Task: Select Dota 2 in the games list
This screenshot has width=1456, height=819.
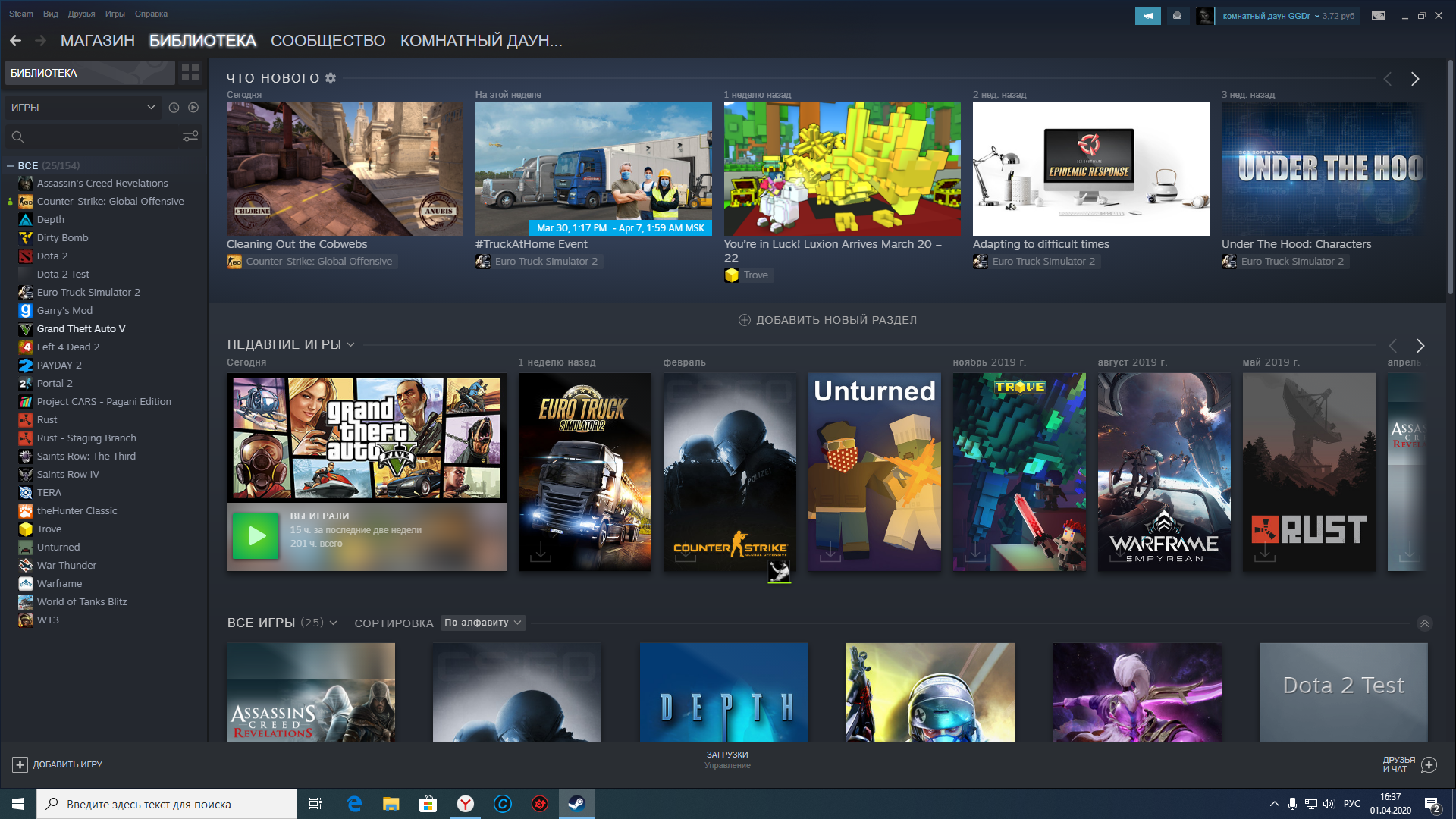Action: click(52, 256)
